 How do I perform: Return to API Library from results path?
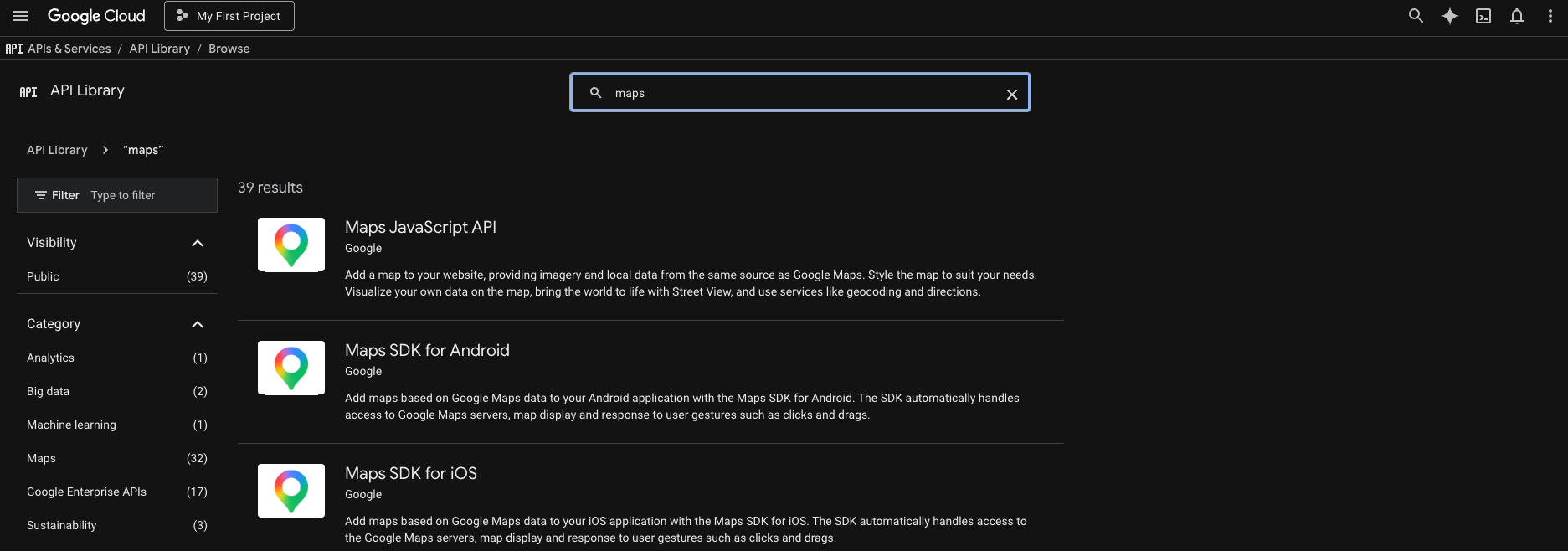click(57, 150)
